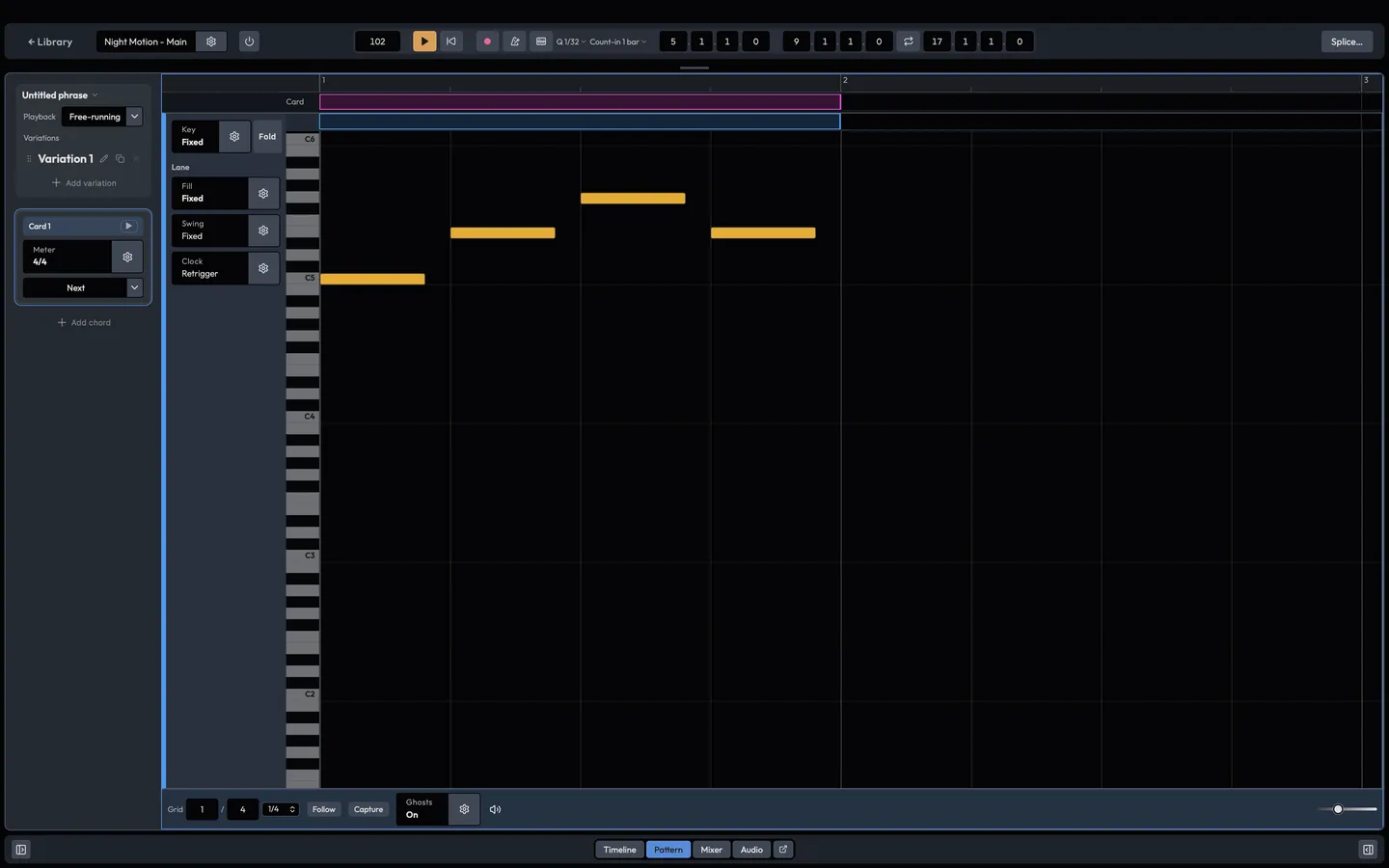Image resolution: width=1389 pixels, height=868 pixels.
Task: Open the Fill Fixed settings gear
Action: pos(263,193)
